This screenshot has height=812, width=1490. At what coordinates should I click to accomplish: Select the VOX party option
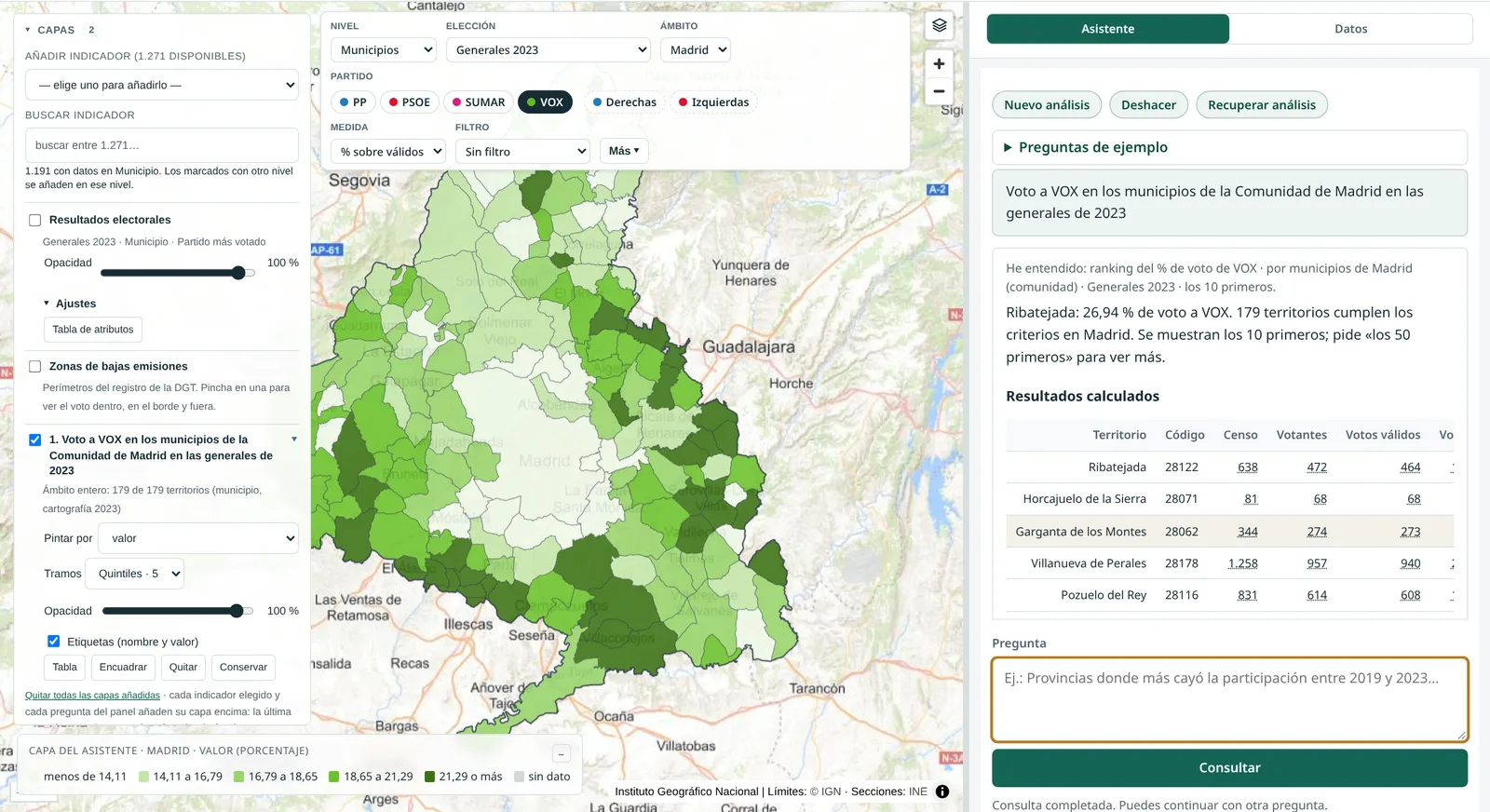[x=545, y=102]
